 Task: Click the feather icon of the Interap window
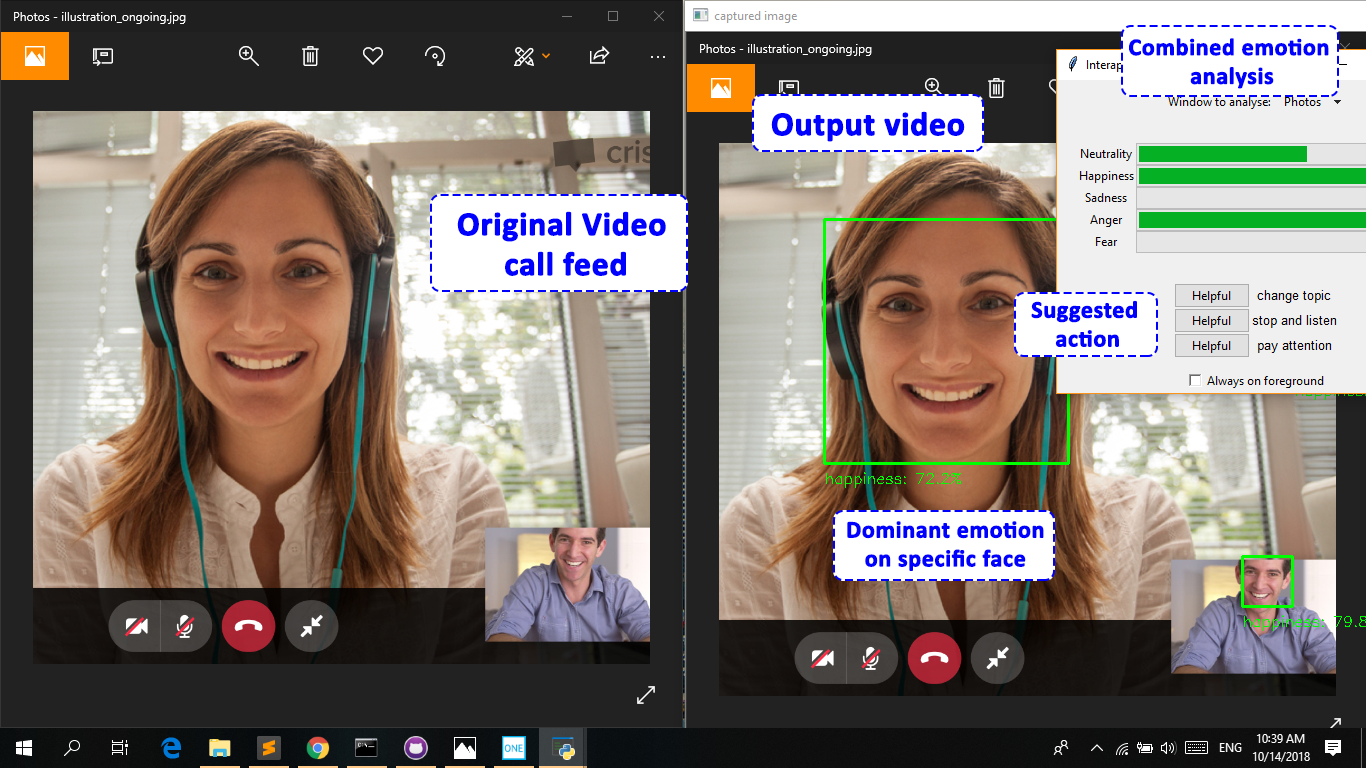coord(1073,64)
